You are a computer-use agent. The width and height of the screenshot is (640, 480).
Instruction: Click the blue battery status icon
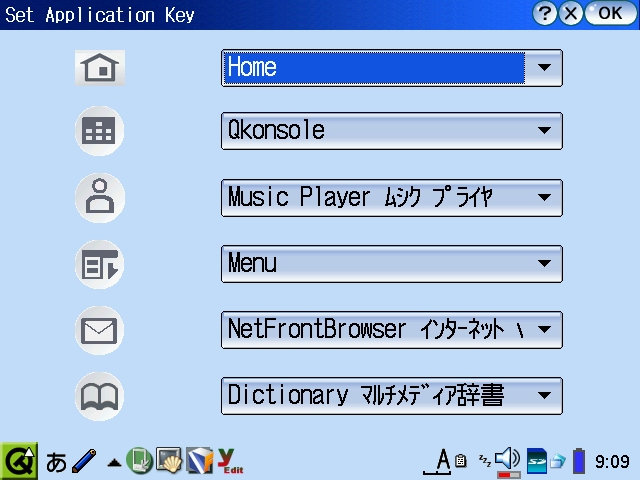[579, 461]
